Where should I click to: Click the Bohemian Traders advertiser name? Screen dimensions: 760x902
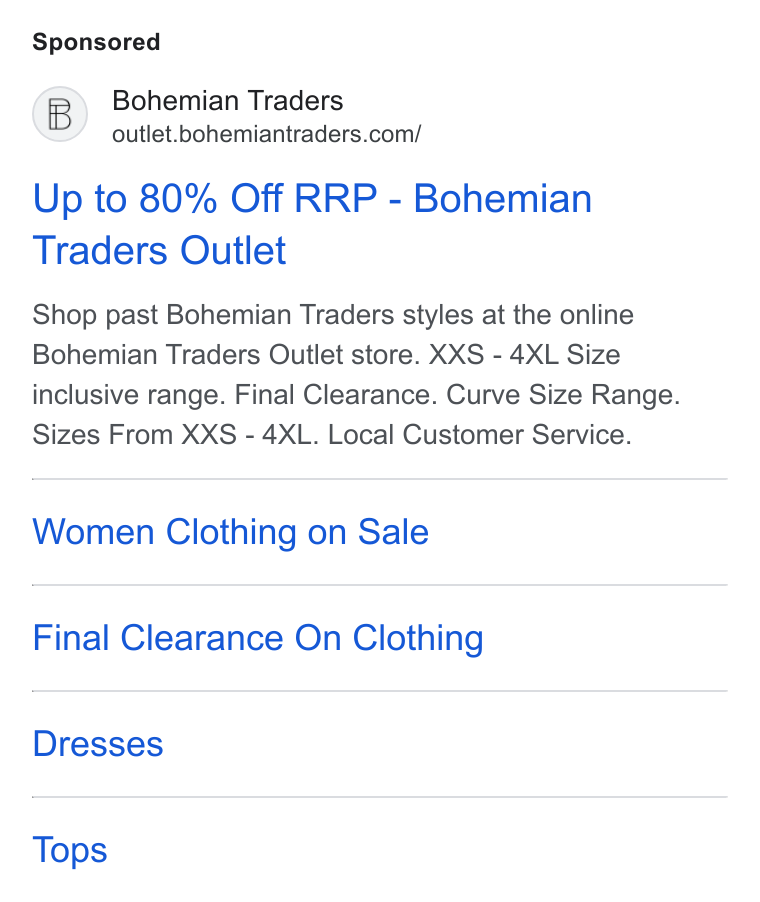coord(228,101)
